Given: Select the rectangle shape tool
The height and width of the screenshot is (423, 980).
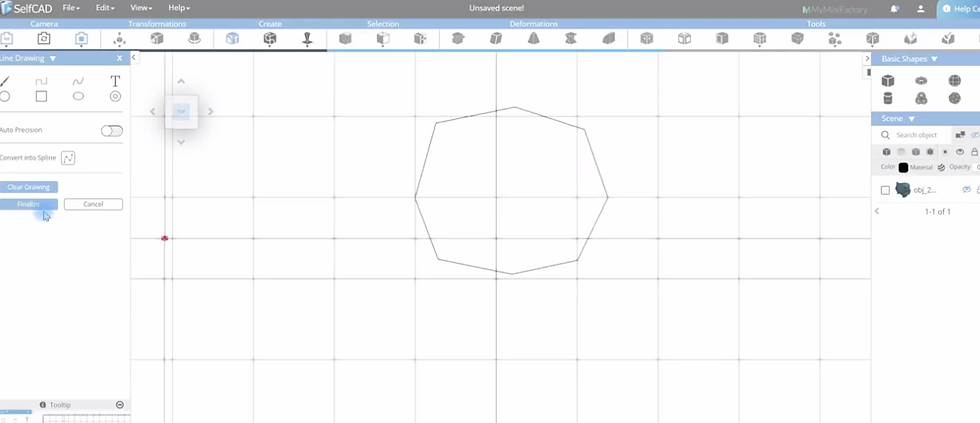Looking at the screenshot, I should pyautogui.click(x=41, y=96).
